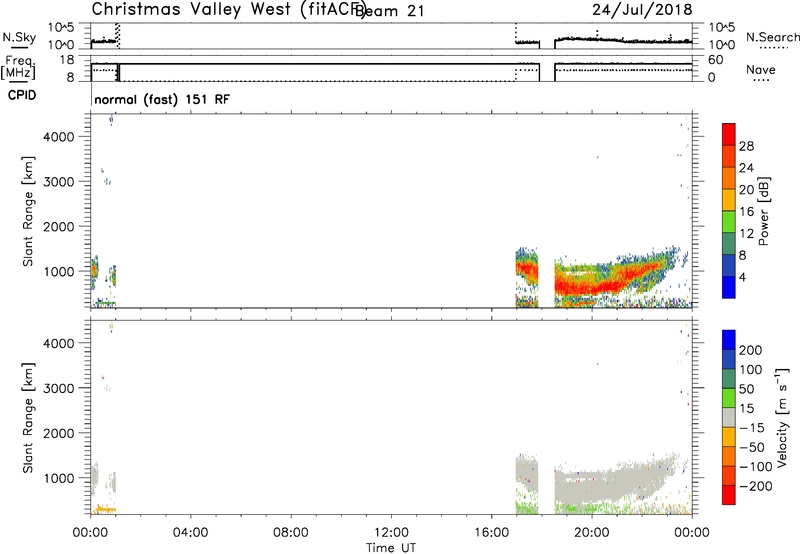This screenshot has height=554, width=800.
Task: Click 'normal (fast) 151 RF' text
Action: click(162, 99)
